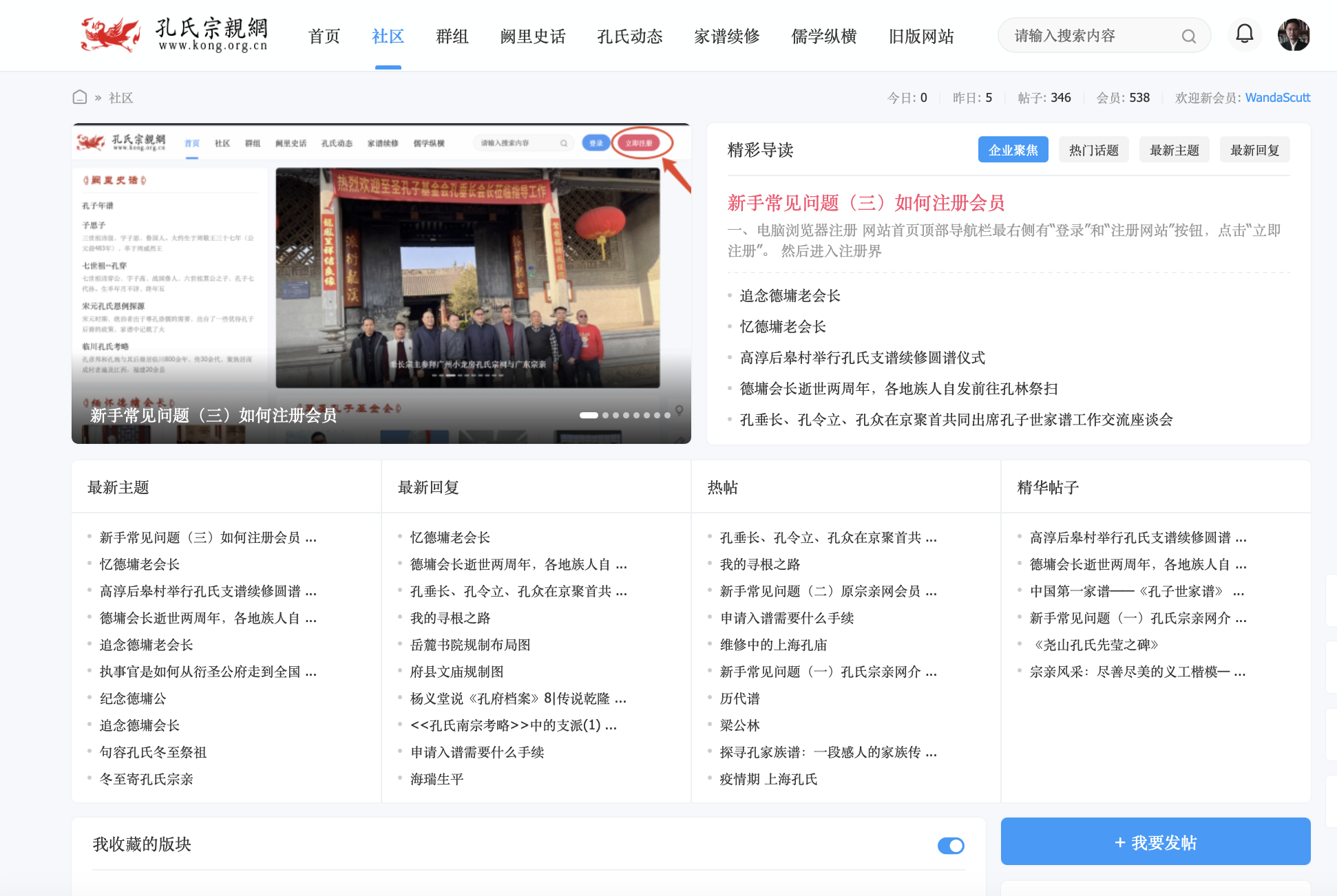Viewport: 1337px width, 896px height.
Task: Open 德墉会长逝世两周年 full-title link in 精彩导读
Action: click(898, 389)
